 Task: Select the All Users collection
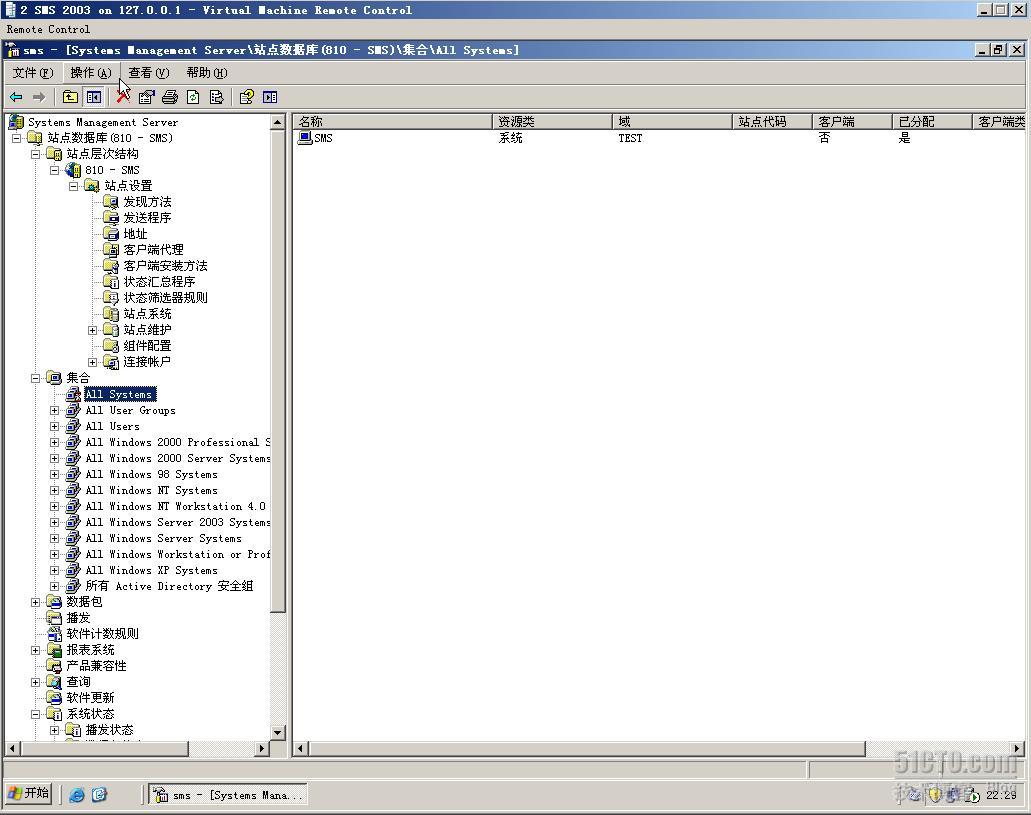pyautogui.click(x=112, y=426)
